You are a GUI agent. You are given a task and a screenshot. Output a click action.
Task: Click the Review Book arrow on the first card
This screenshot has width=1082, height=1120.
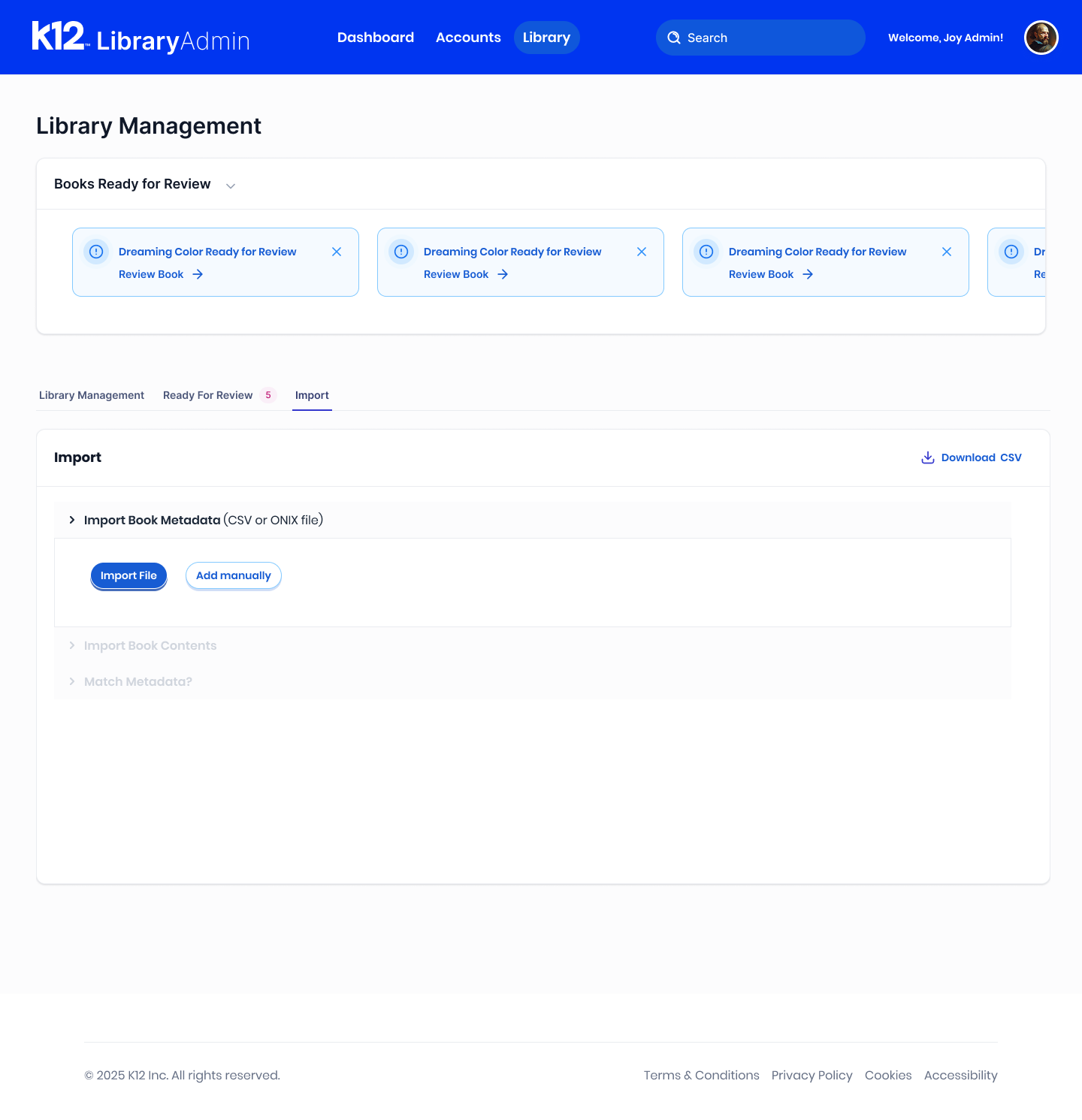(198, 274)
